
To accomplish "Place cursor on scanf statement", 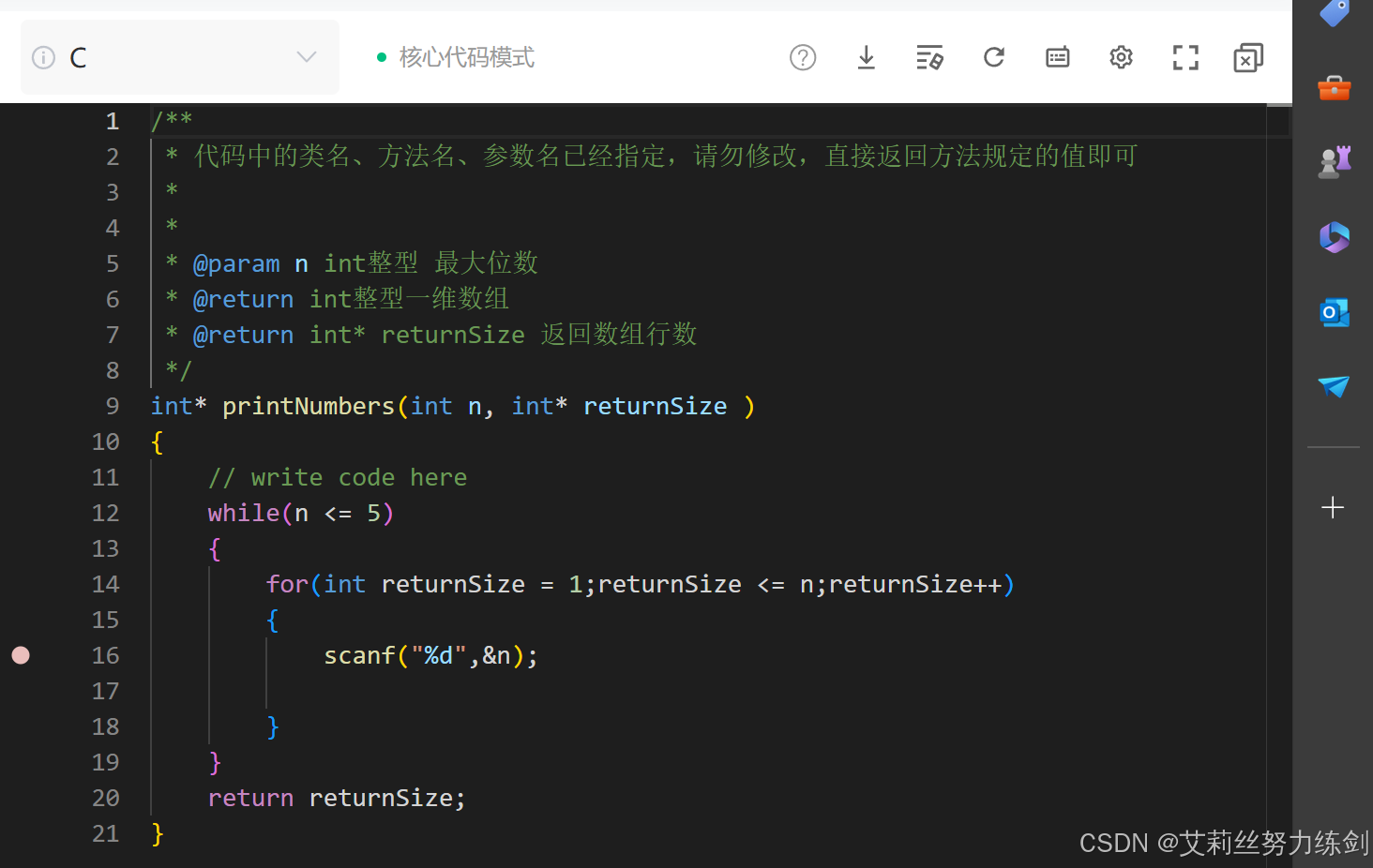I will (x=430, y=655).
